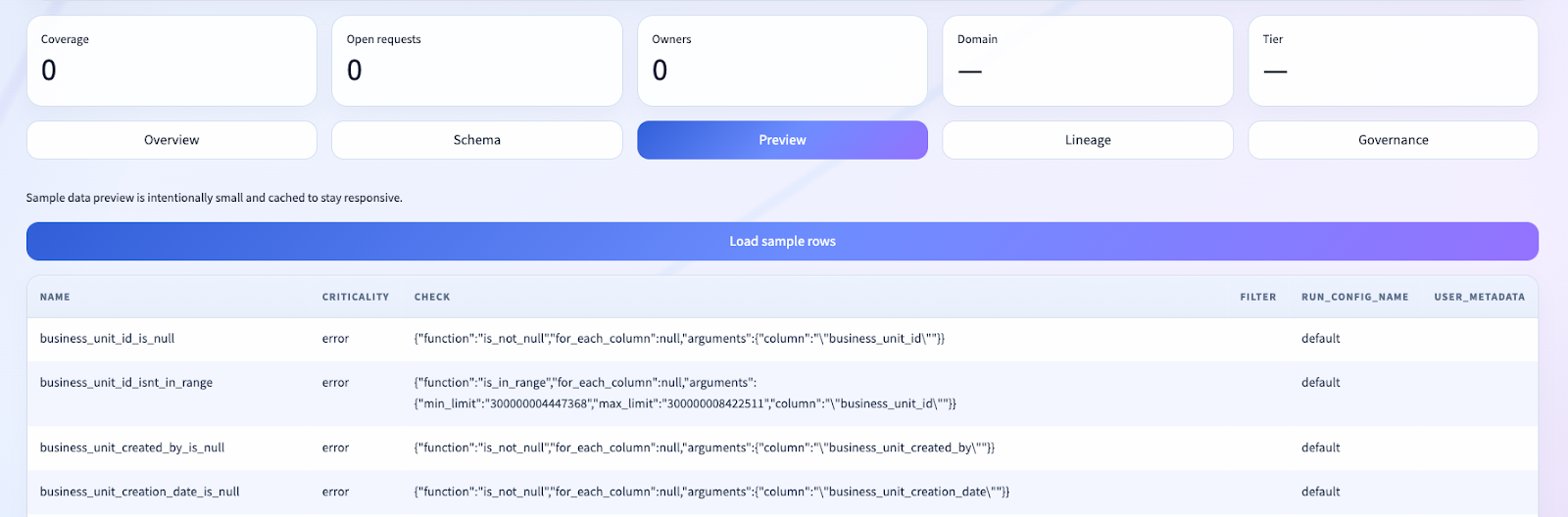Image resolution: width=1568 pixels, height=517 pixels.
Task: Open the Governance tab
Action: coord(1393,140)
